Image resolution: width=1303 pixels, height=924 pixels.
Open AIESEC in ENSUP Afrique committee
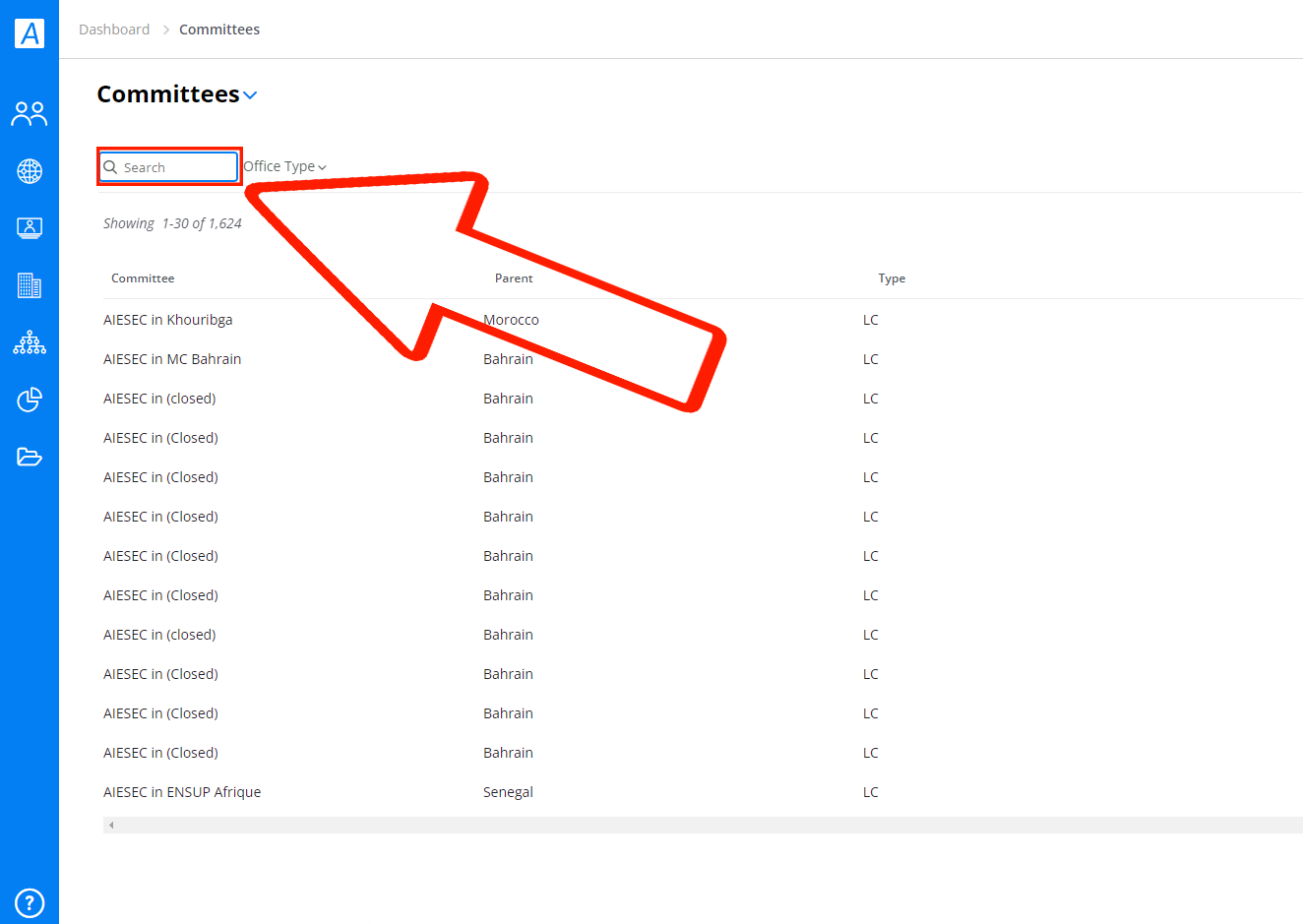182,792
